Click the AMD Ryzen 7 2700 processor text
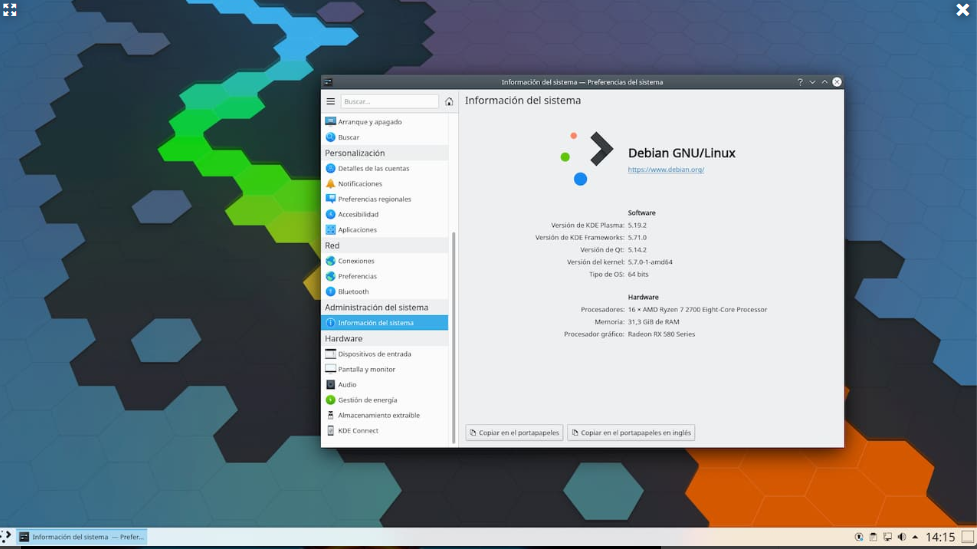The width and height of the screenshot is (977, 549). point(697,310)
